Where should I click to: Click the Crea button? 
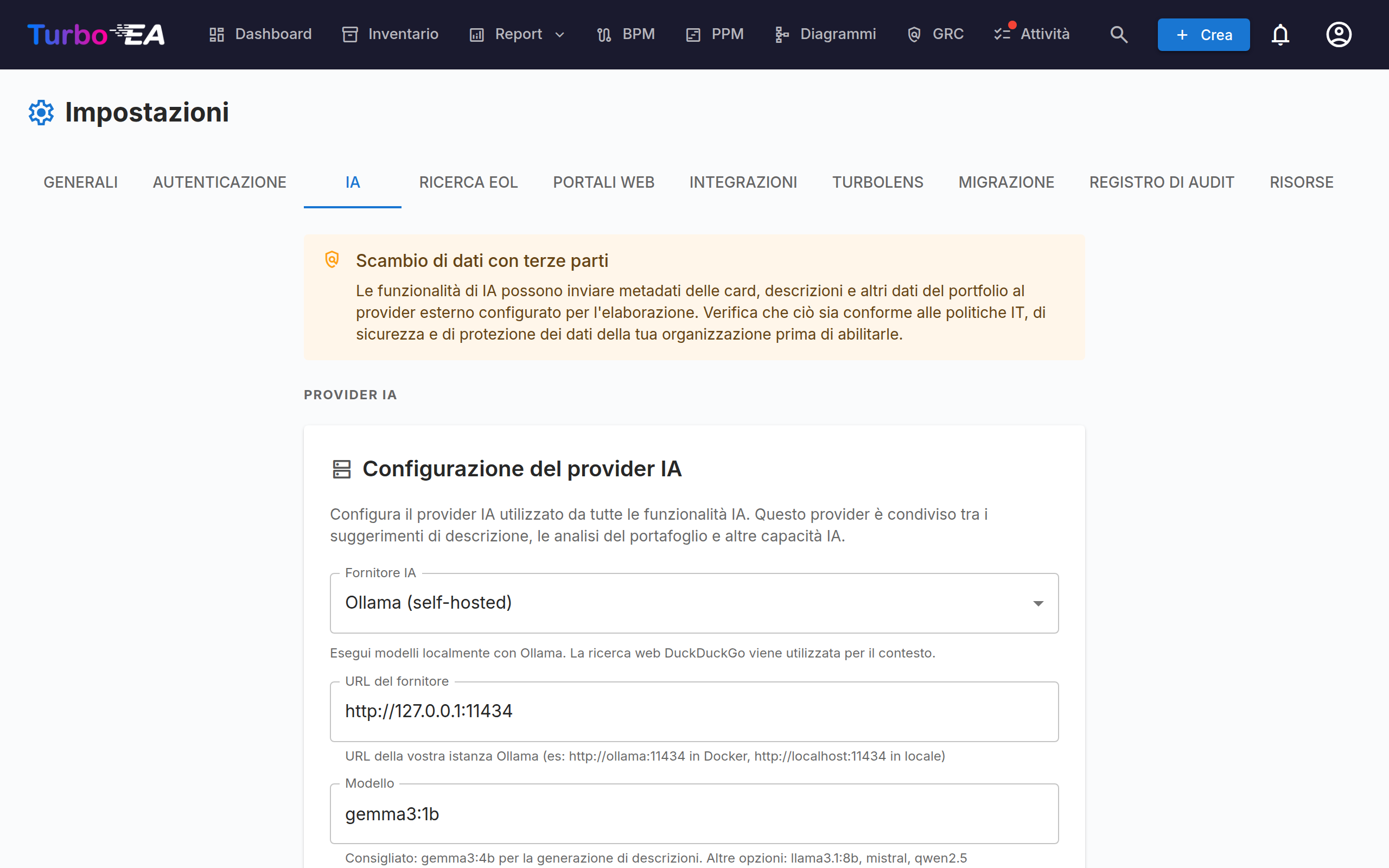tap(1203, 35)
